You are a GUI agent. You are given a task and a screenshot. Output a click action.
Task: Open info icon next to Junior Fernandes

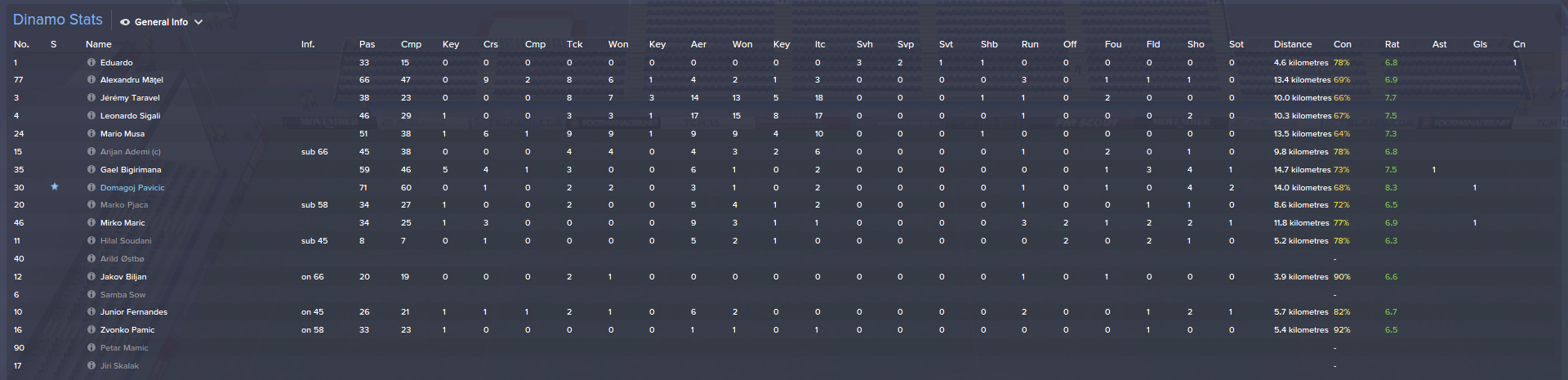click(91, 312)
